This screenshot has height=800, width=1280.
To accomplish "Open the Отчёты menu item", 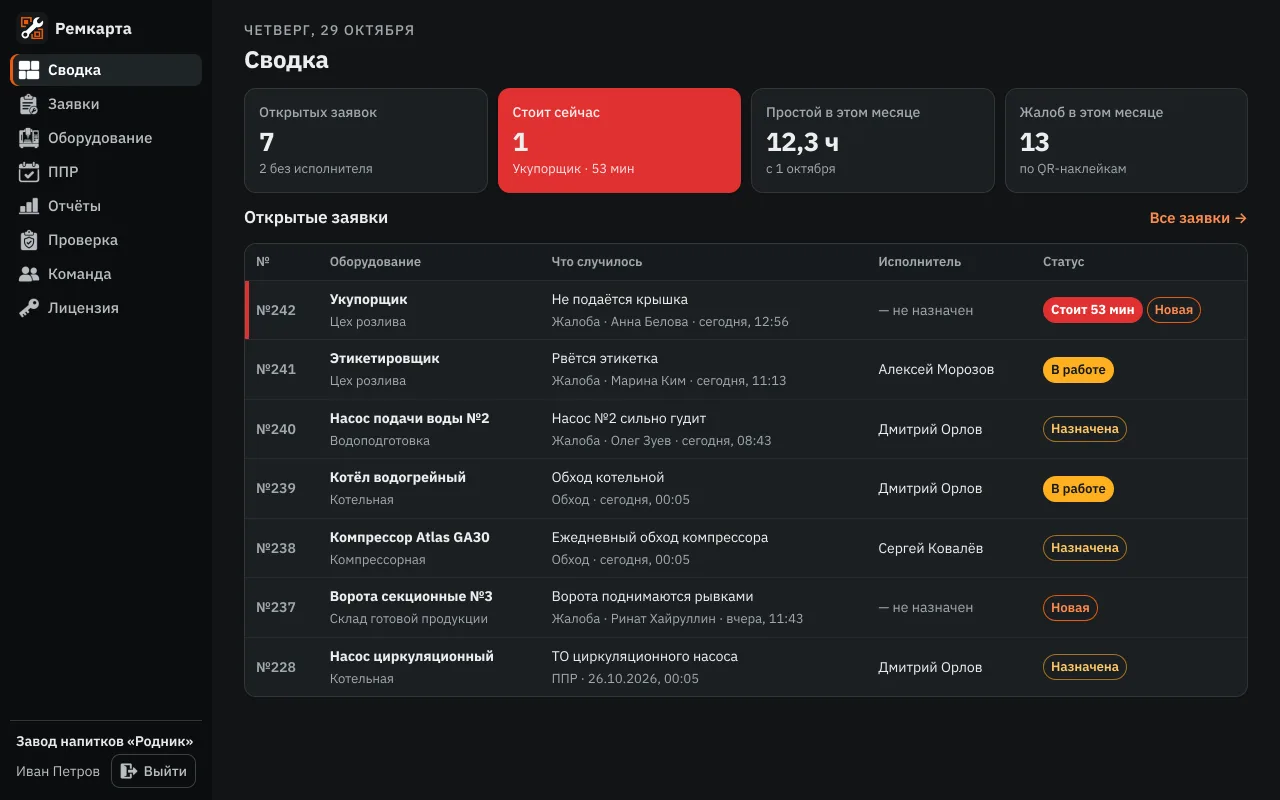I will coord(106,206).
